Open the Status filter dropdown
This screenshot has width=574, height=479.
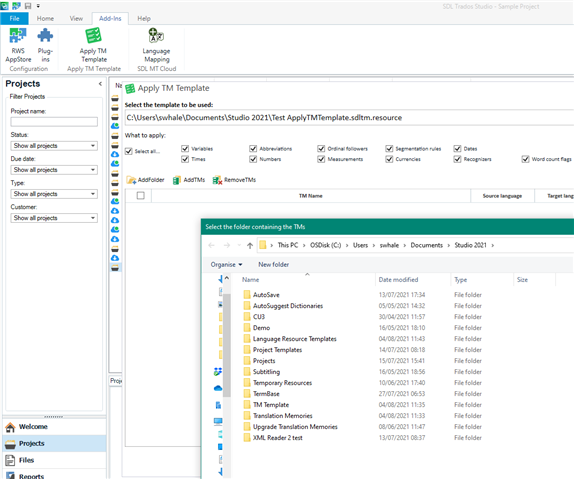click(54, 146)
